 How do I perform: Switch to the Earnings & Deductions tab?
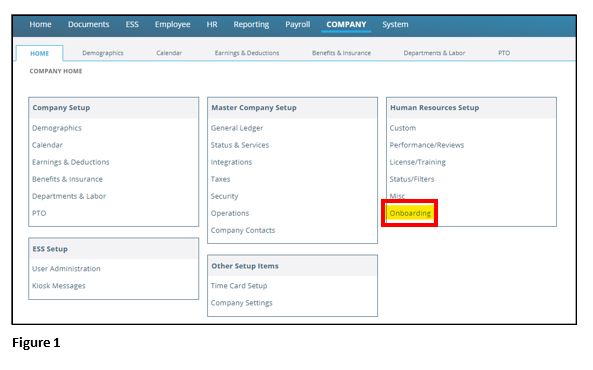coord(247,53)
